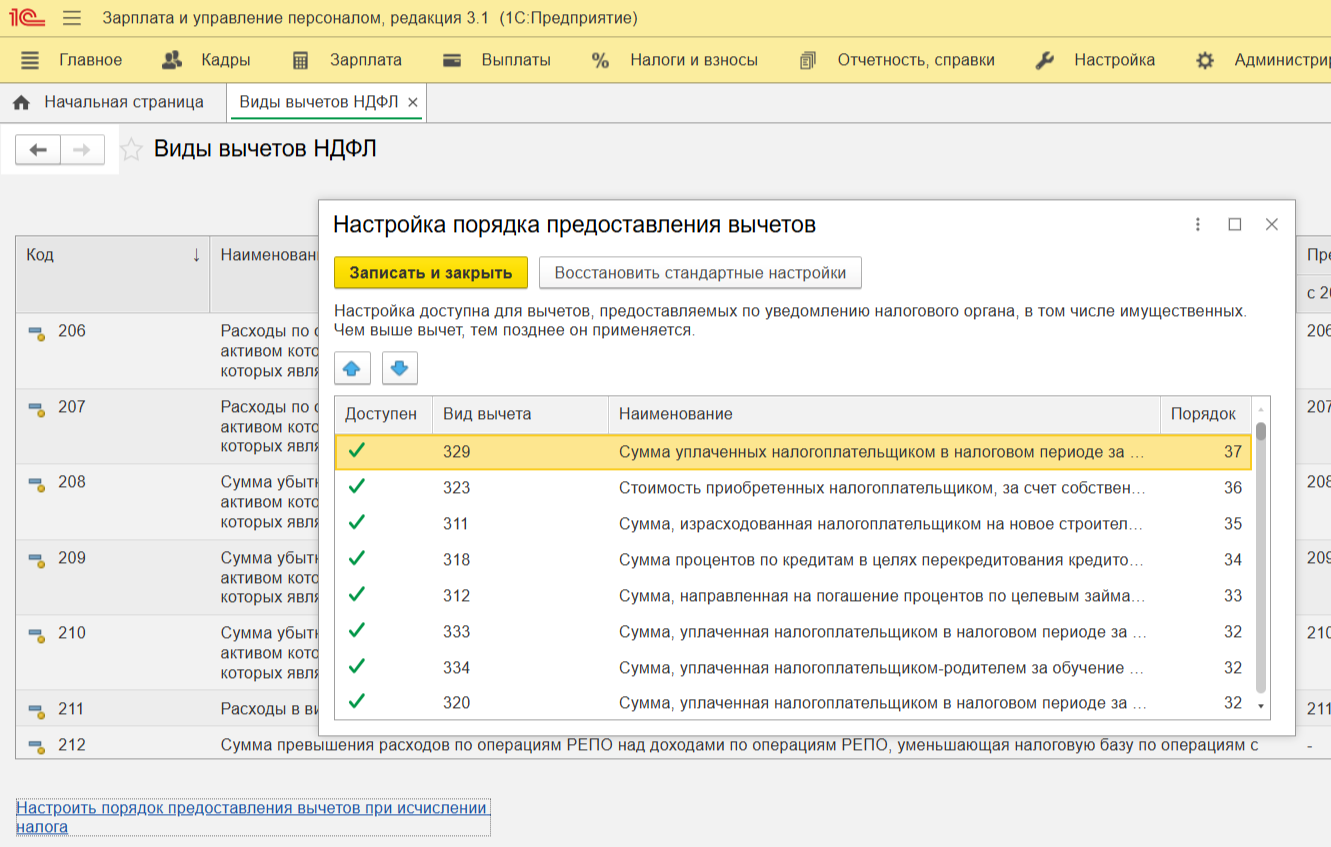Click Восстановить стандартные настройки button
Image resolution: width=1331 pixels, height=847 pixels.
point(700,273)
